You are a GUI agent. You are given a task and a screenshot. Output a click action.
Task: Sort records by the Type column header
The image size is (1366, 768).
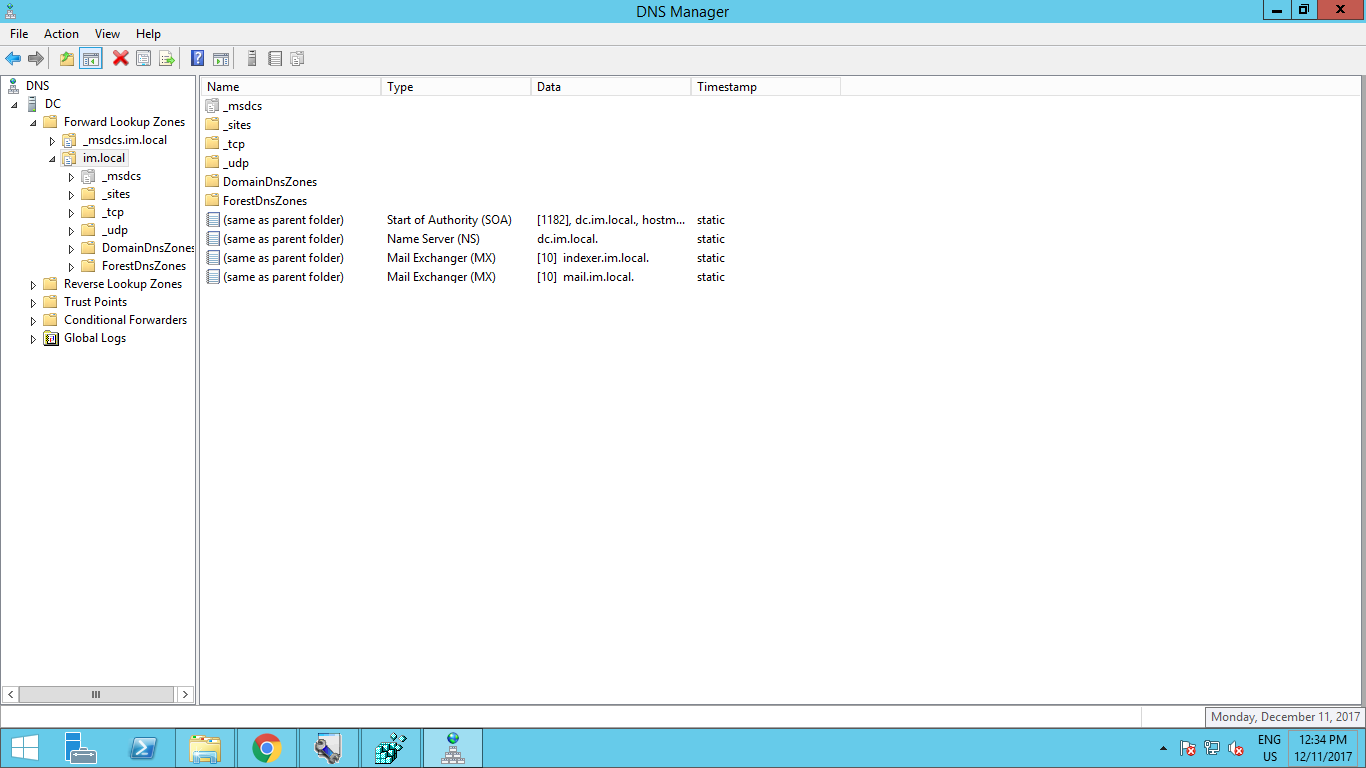(400, 86)
